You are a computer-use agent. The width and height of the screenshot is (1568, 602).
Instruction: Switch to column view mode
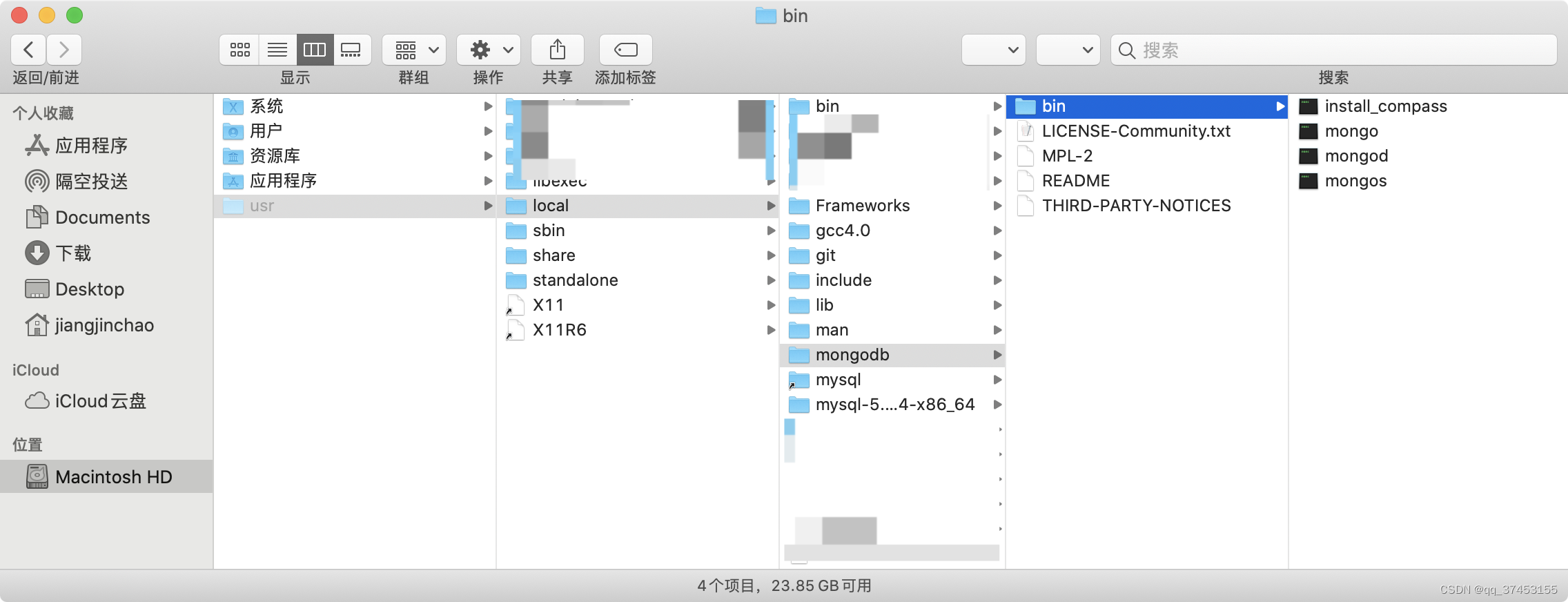[x=315, y=50]
